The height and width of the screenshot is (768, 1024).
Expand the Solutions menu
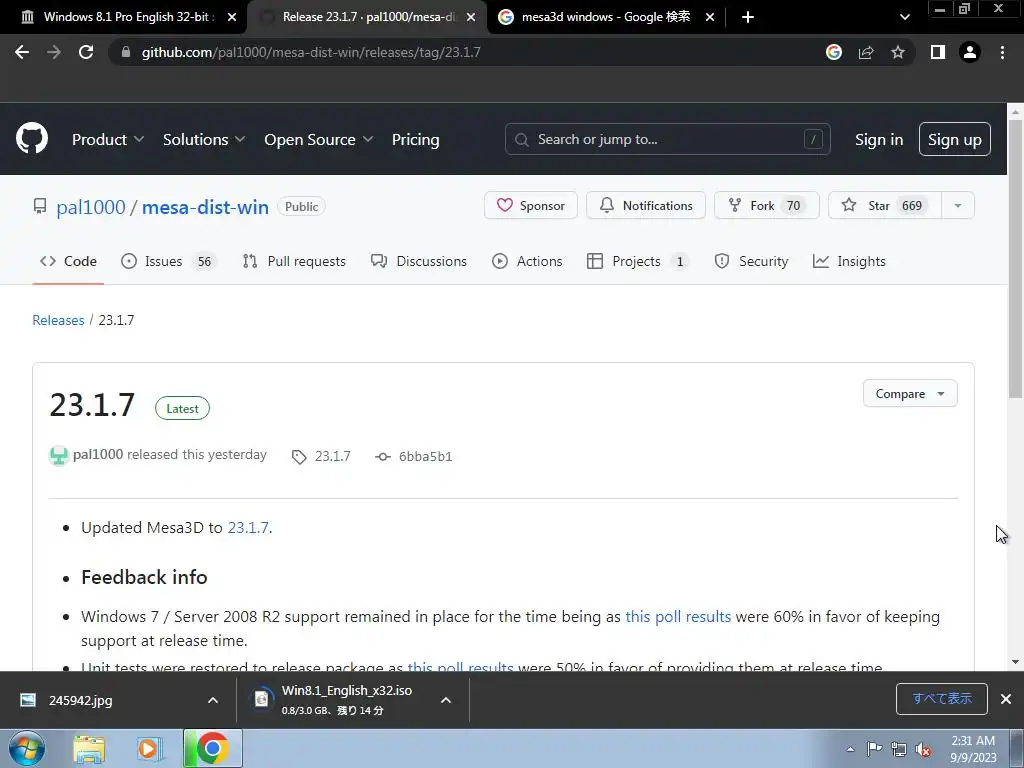[x=204, y=140]
